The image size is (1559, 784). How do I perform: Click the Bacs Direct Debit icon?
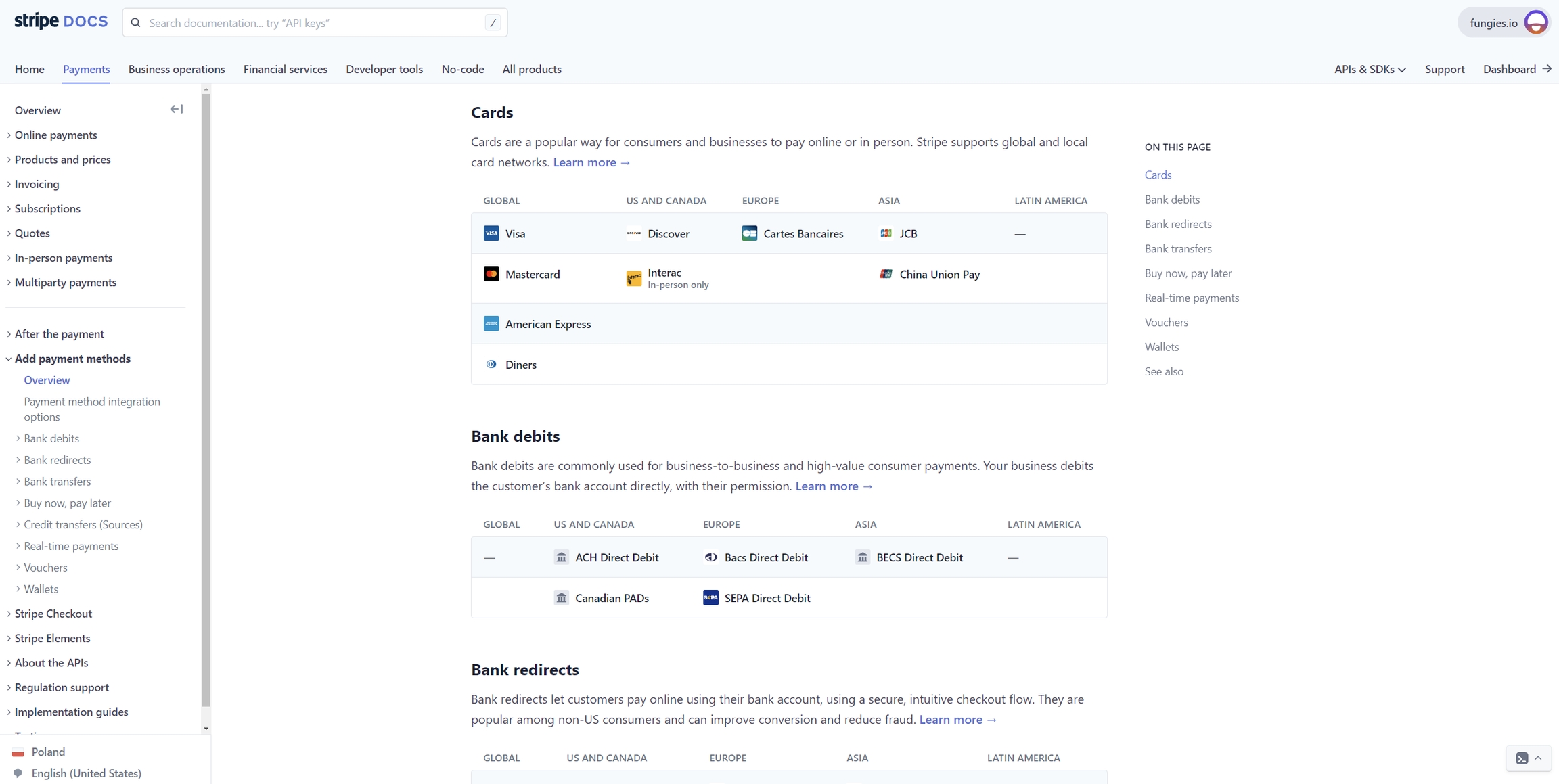[710, 557]
